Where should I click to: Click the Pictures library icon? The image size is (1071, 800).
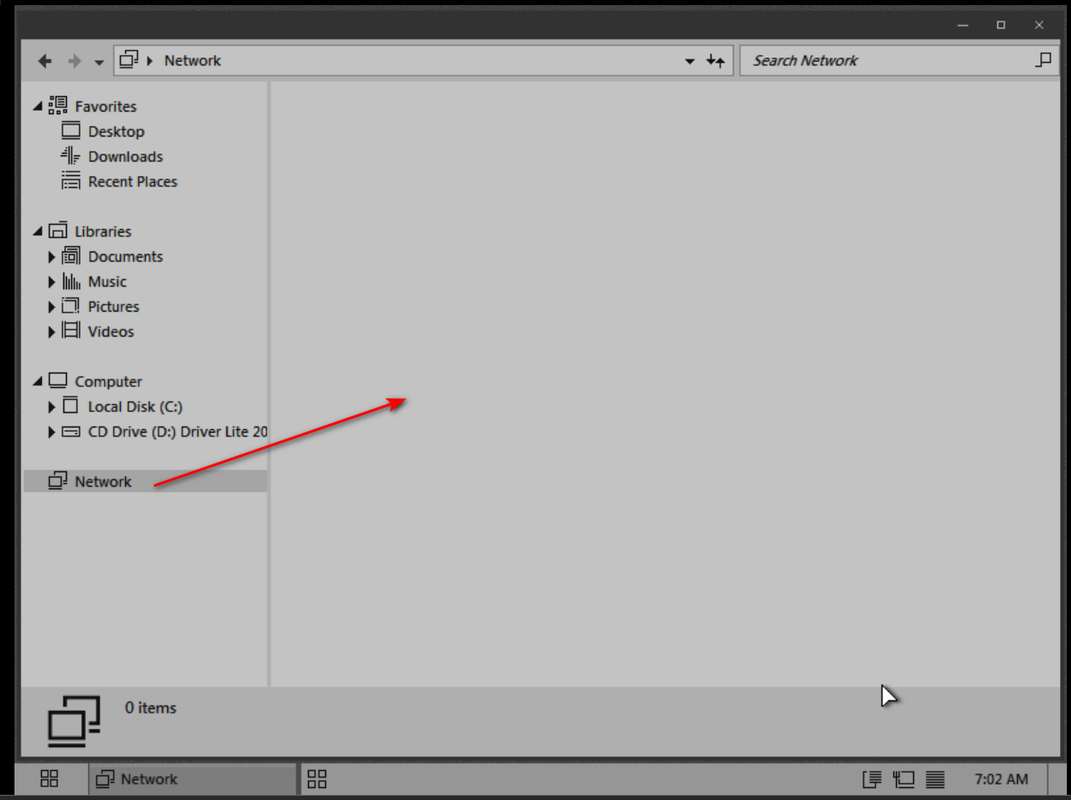(70, 305)
